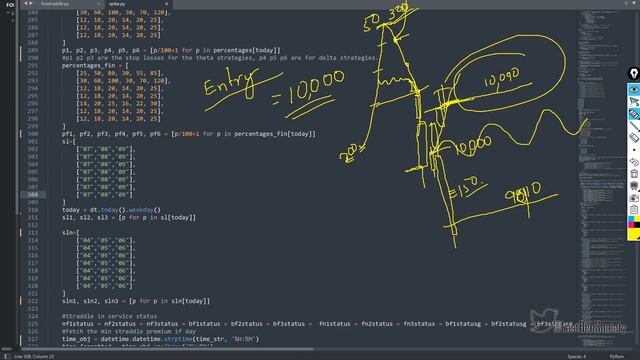This screenshot has width=640, height=360.
Task: Click 'pf1, pf2, pf3' on line 300
Action: (x=90, y=134)
